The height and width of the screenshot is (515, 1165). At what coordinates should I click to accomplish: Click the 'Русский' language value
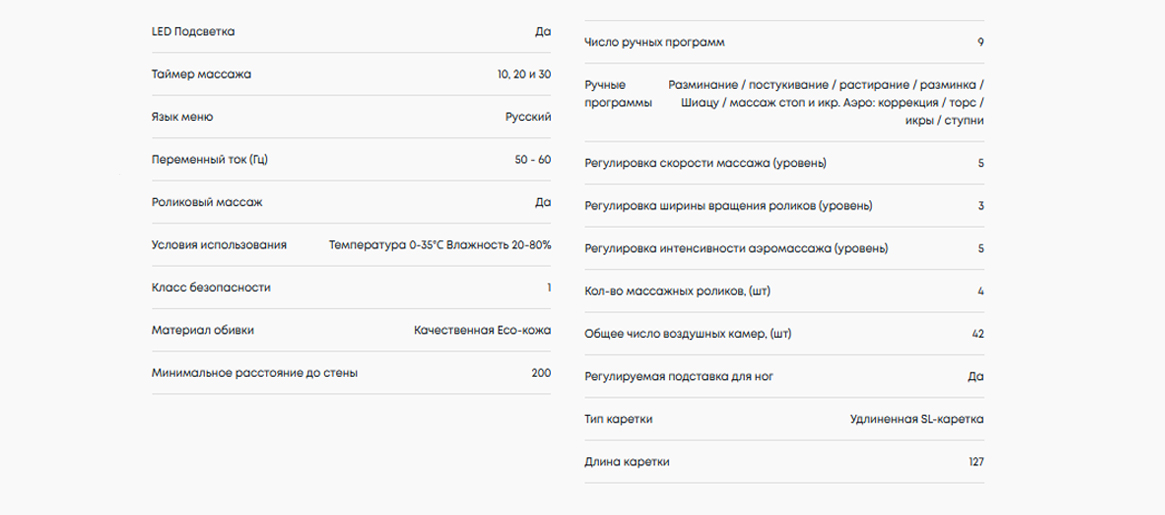pos(528,117)
